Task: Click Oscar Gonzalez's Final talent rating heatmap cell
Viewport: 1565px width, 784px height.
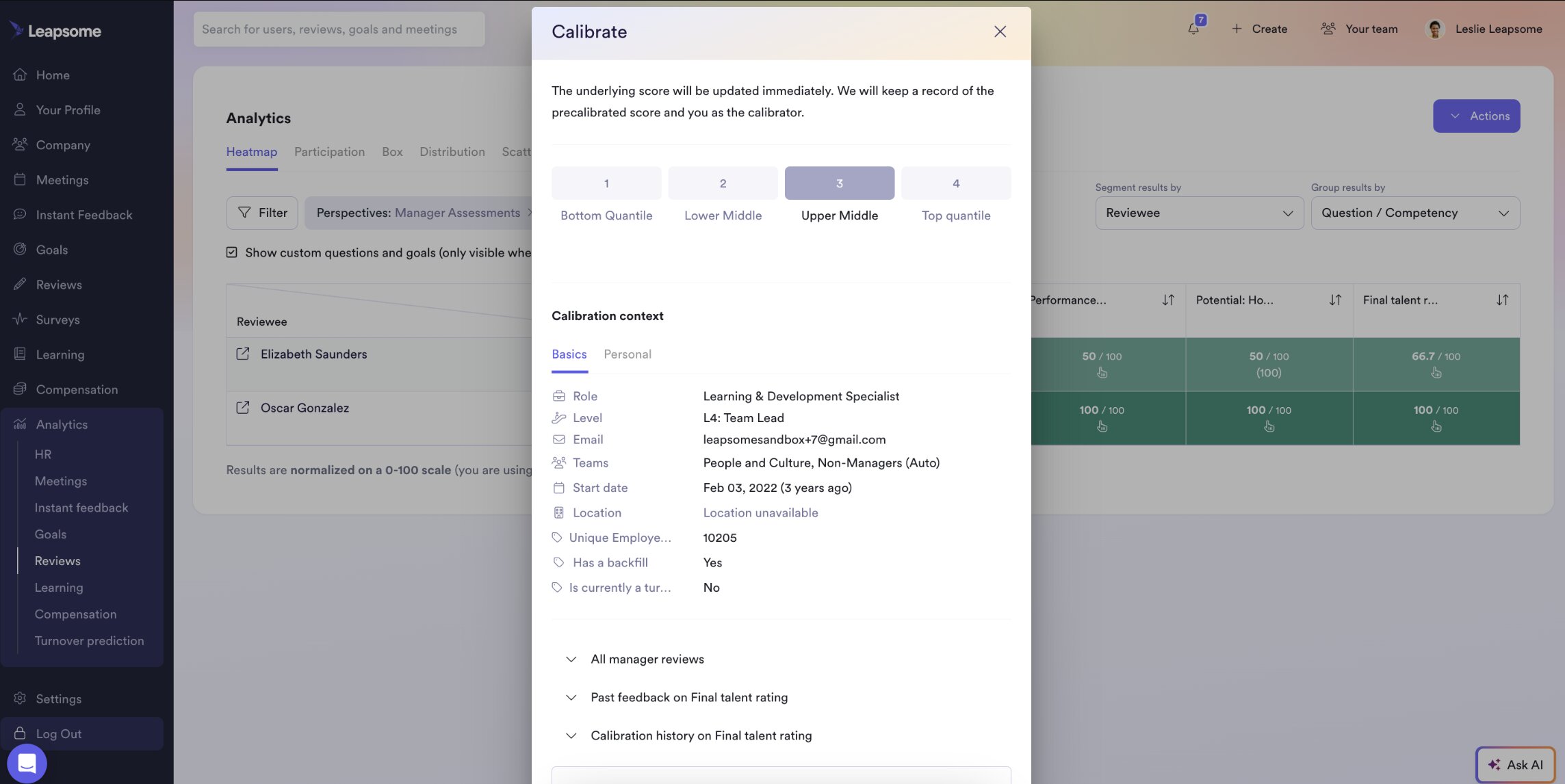Action: 1435,417
